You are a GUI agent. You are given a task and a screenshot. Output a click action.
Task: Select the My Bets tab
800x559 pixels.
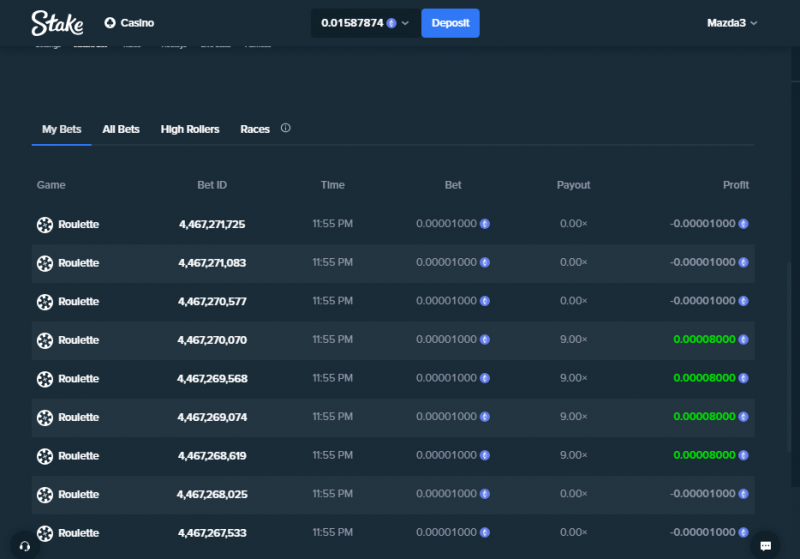61,130
